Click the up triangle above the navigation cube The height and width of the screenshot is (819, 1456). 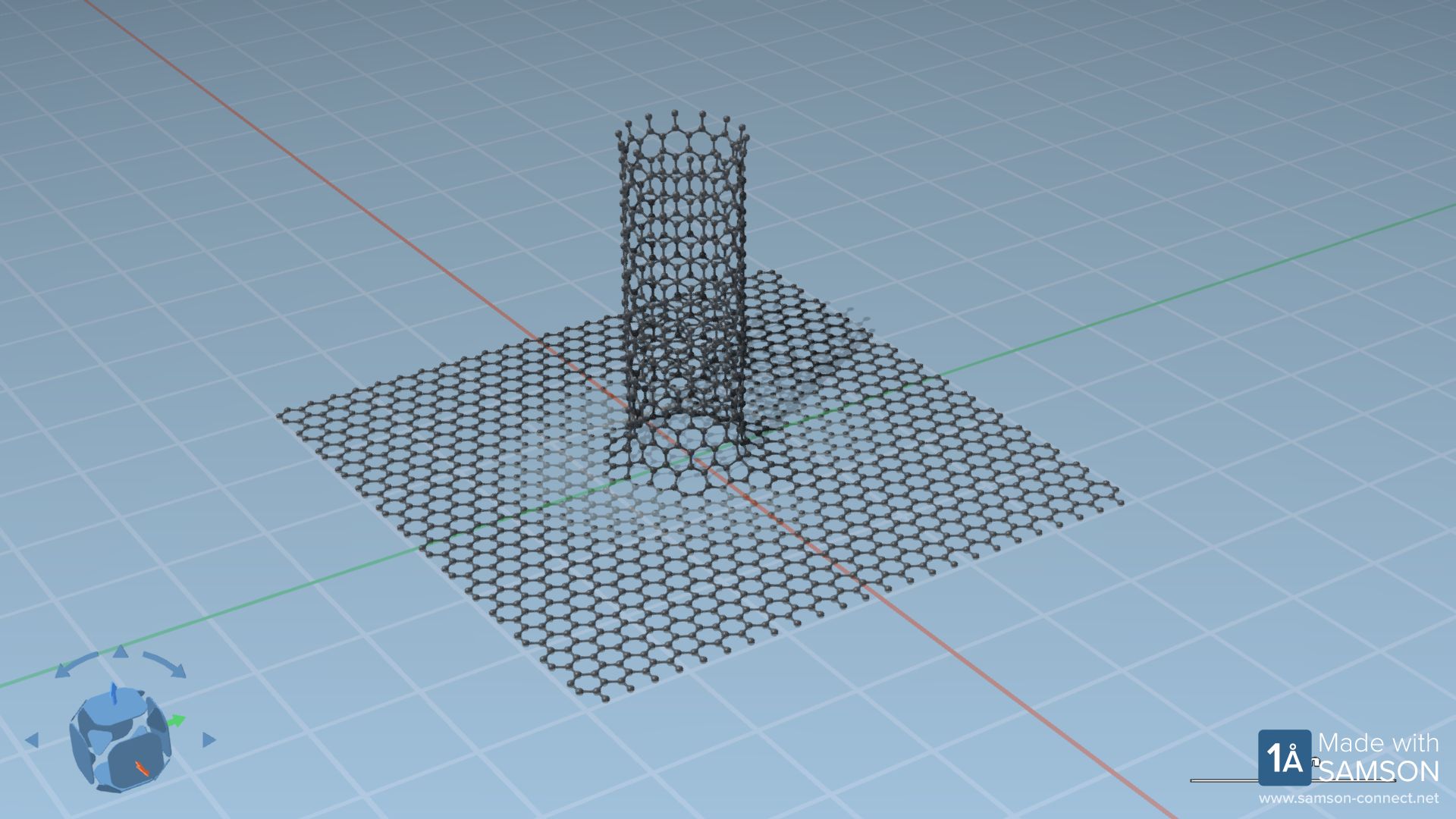coord(121,652)
